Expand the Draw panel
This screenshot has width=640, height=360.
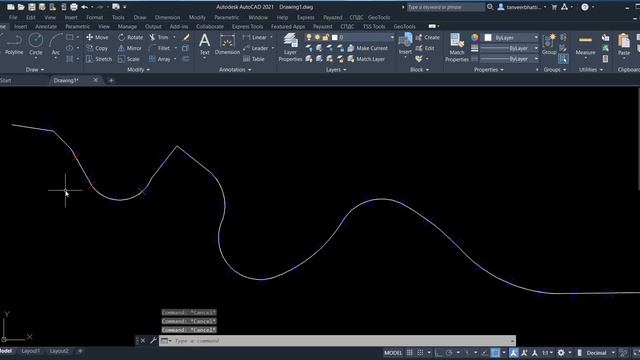pyautogui.click(x=35, y=70)
